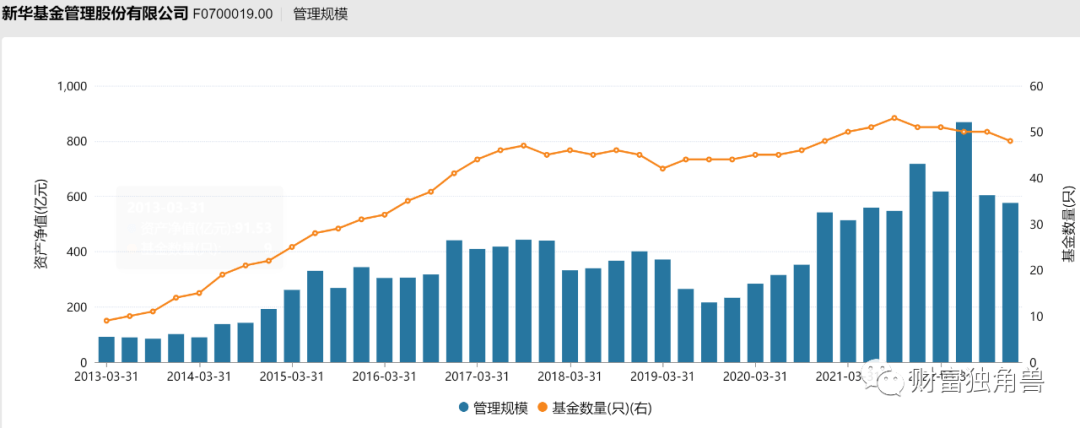The height and width of the screenshot is (428, 1080).
Task: Select the 2015-03-31 x-axis label
Action: pos(292,377)
